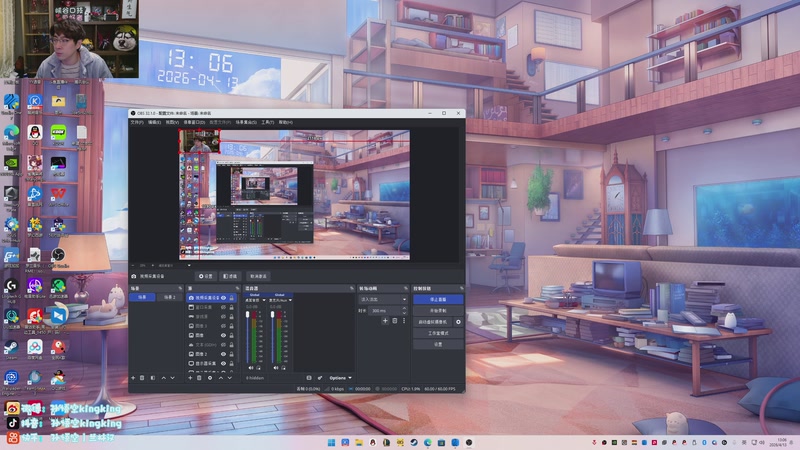Move scene up with Scenes dock up arrow

[x=163, y=378]
